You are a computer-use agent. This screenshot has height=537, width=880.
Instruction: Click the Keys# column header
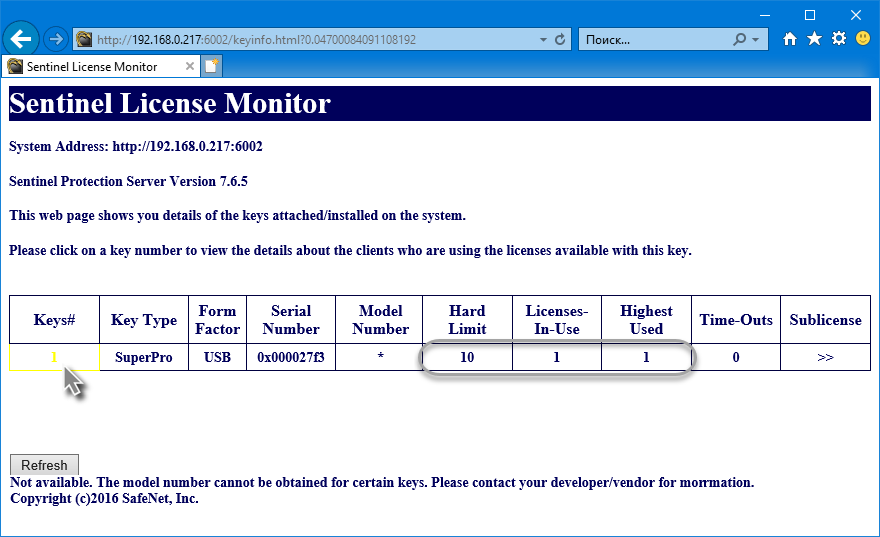54,320
